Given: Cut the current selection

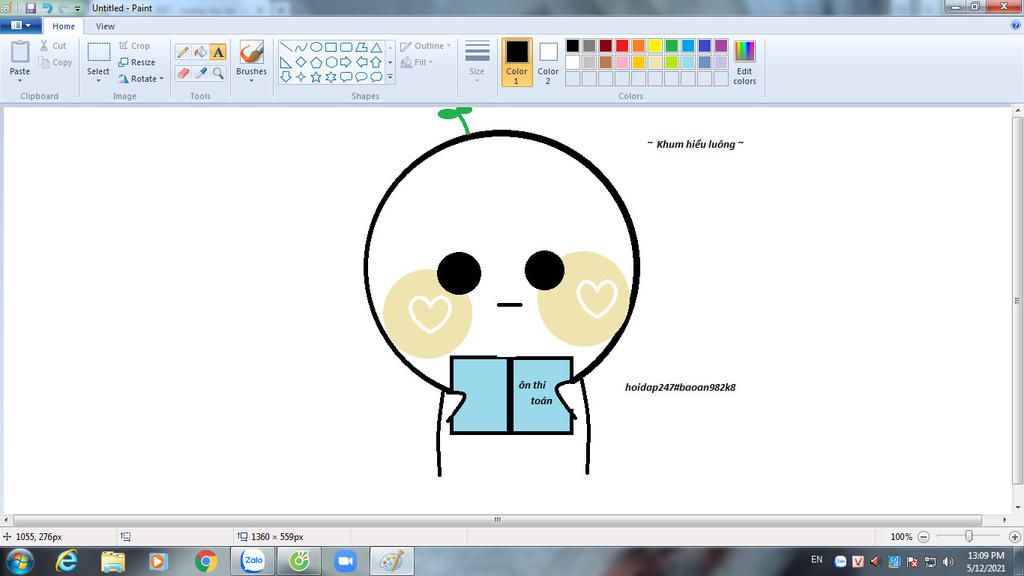Looking at the screenshot, I should coord(53,46).
